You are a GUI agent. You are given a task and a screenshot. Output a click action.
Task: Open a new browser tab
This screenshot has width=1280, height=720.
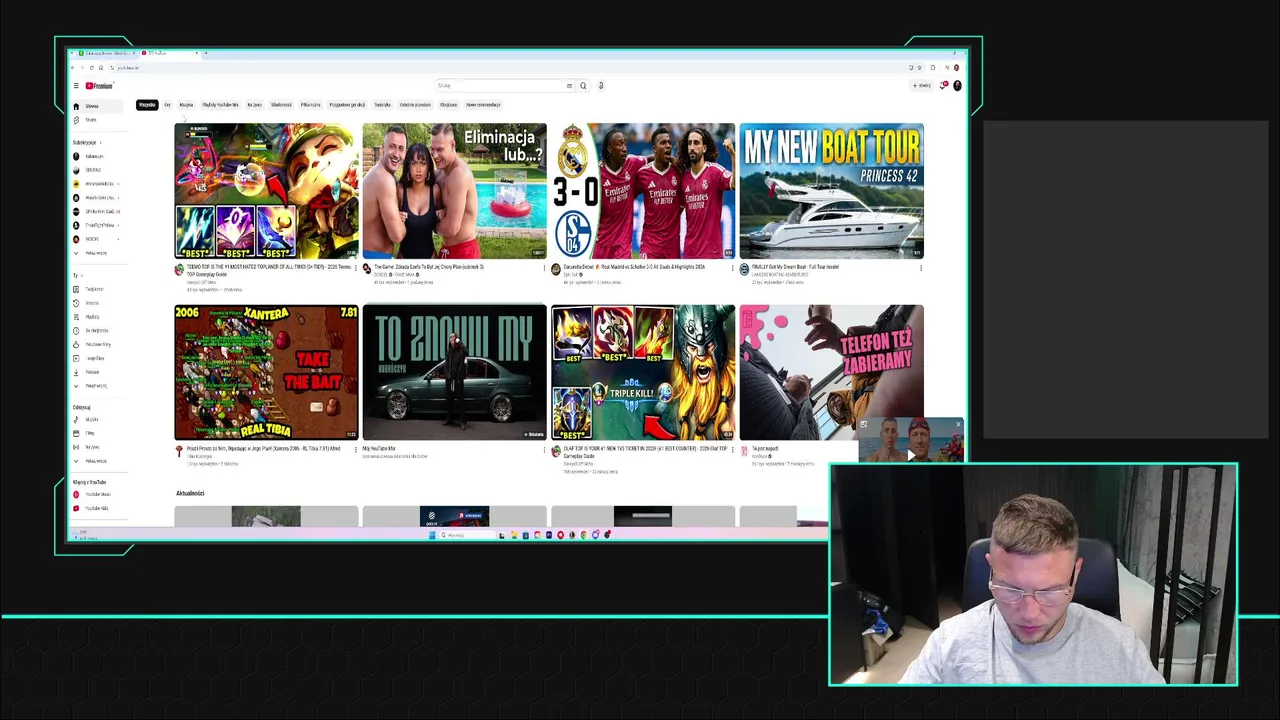(206, 53)
